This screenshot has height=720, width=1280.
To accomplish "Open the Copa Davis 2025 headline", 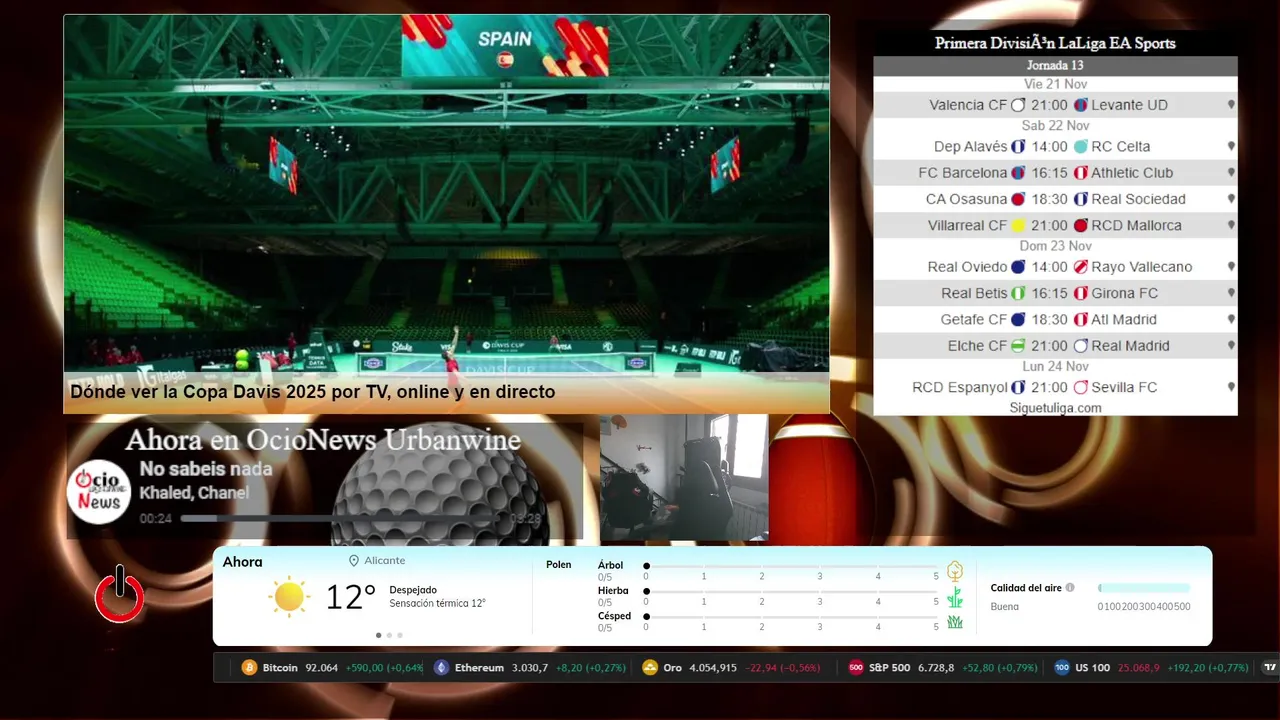I will pyautogui.click(x=312, y=392).
